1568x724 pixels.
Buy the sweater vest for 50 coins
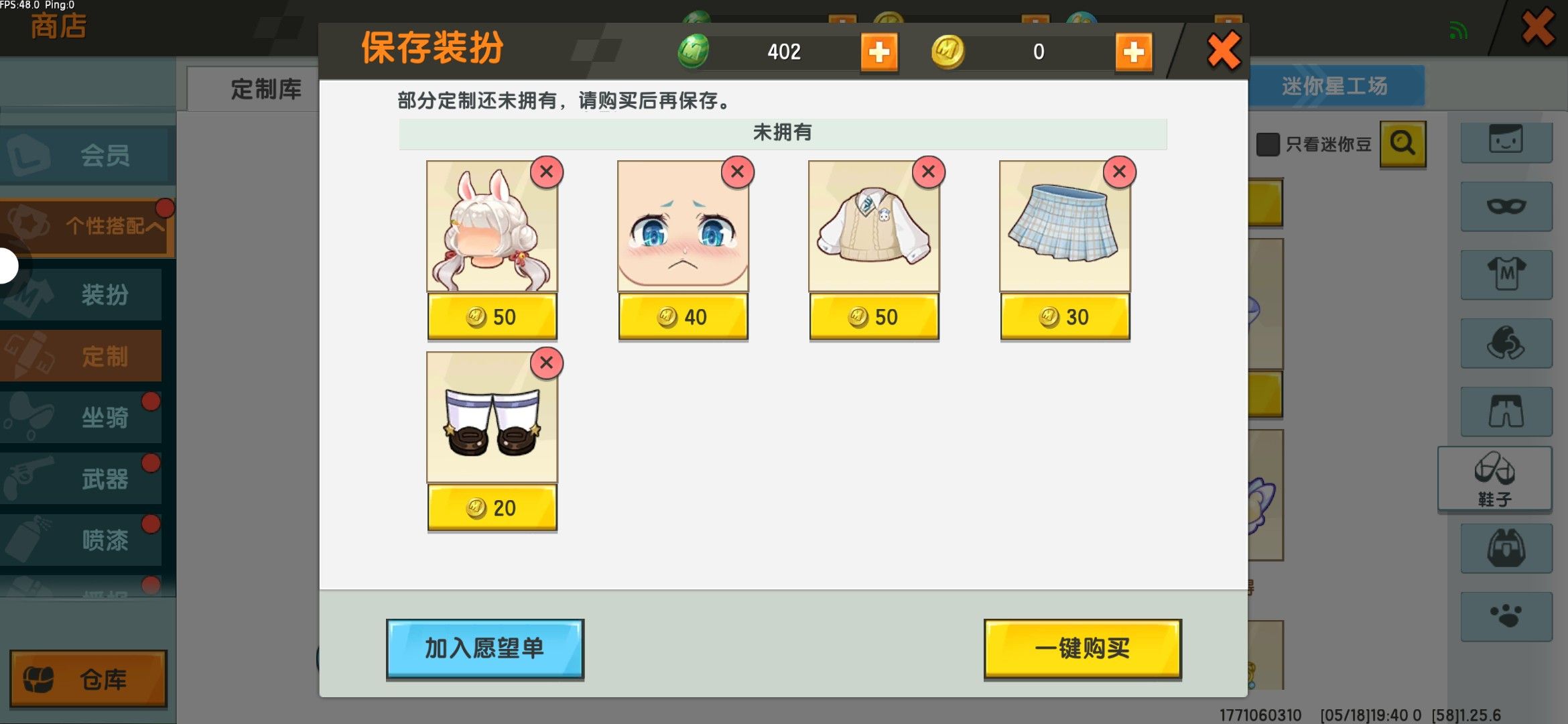pos(874,316)
